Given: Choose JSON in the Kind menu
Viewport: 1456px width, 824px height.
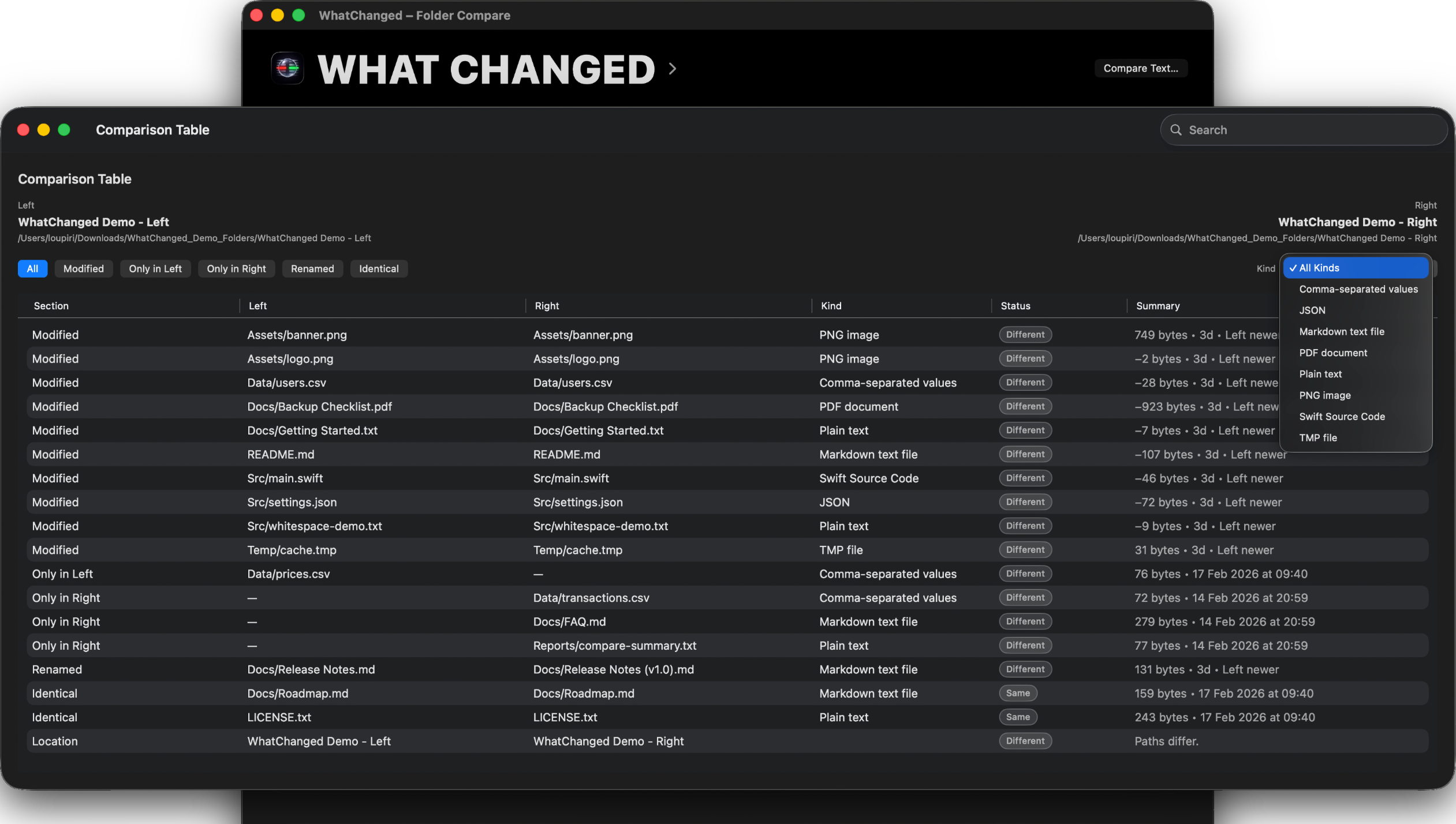Looking at the screenshot, I should (x=1356, y=310).
